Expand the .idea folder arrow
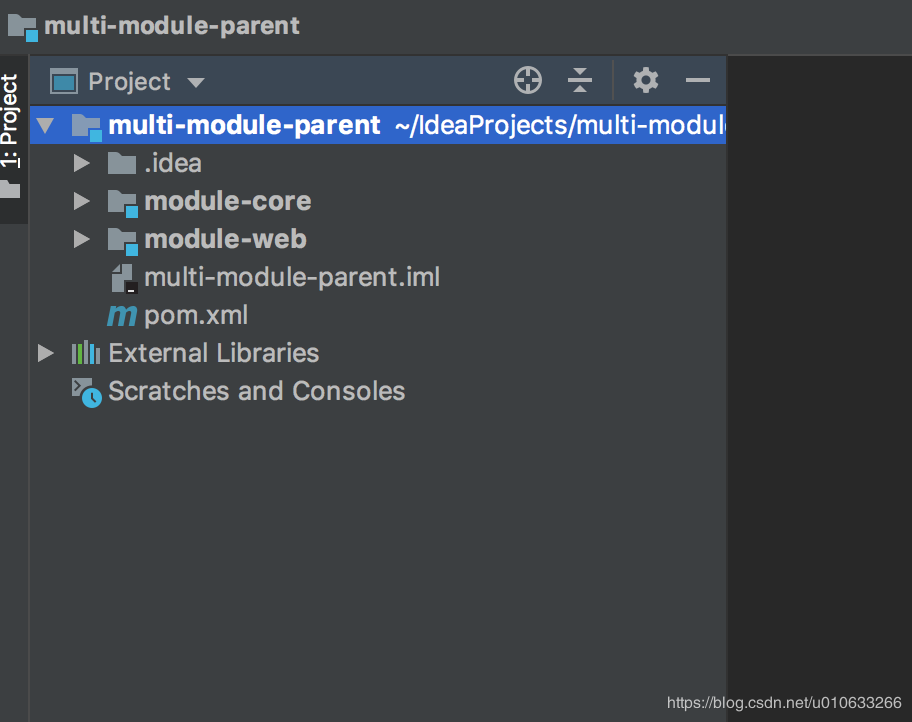 [x=82, y=163]
